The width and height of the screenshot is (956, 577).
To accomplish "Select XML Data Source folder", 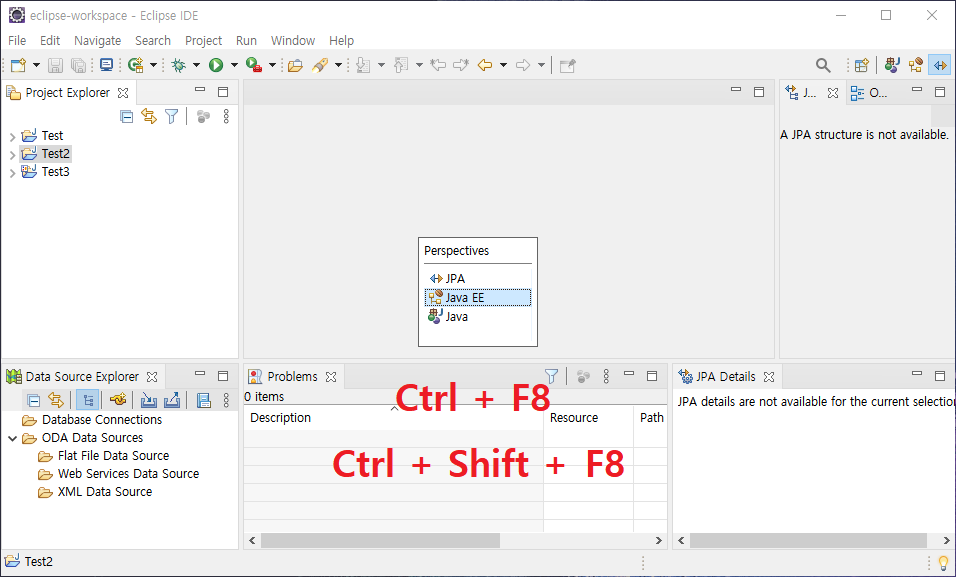I will pos(105,492).
